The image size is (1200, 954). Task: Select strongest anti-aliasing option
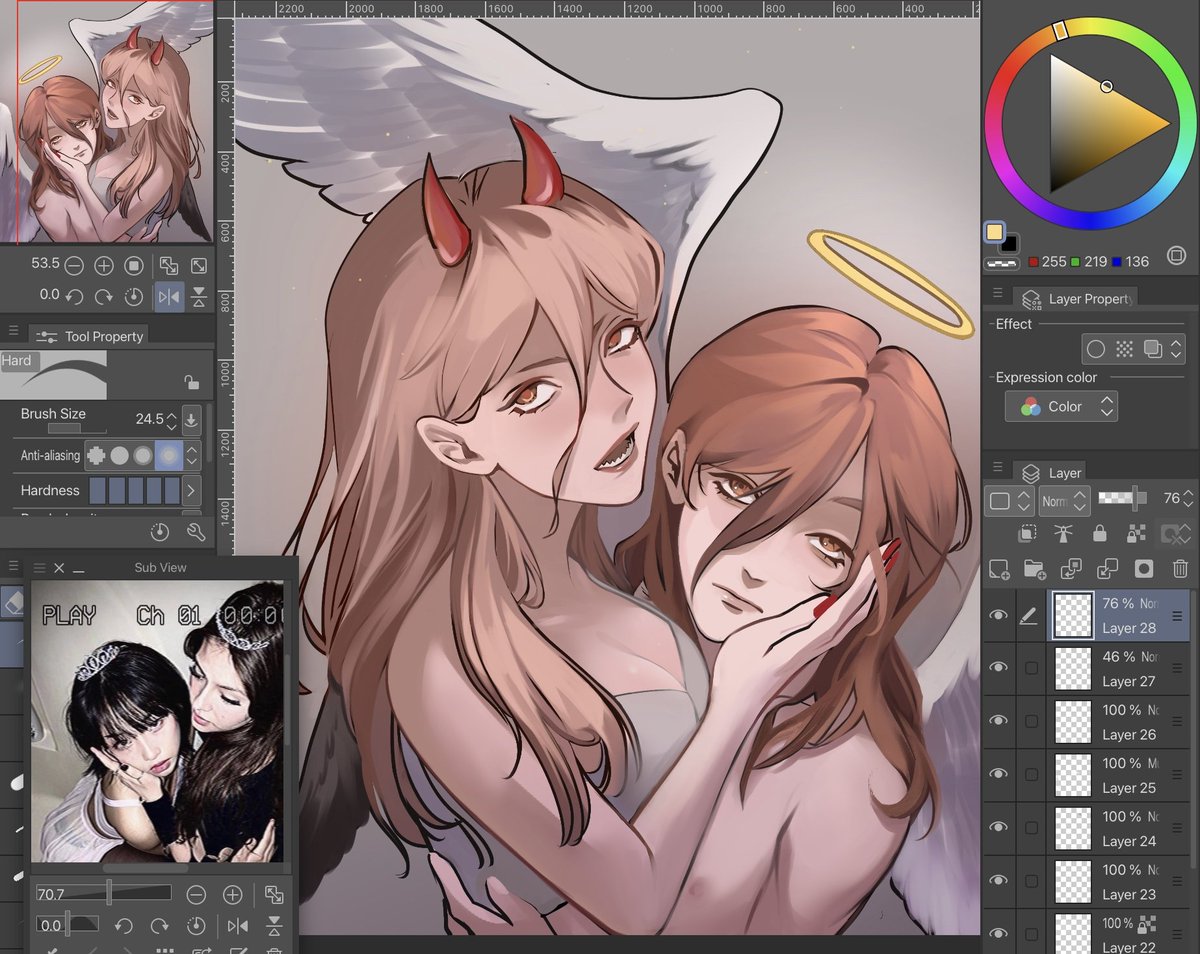tap(168, 455)
